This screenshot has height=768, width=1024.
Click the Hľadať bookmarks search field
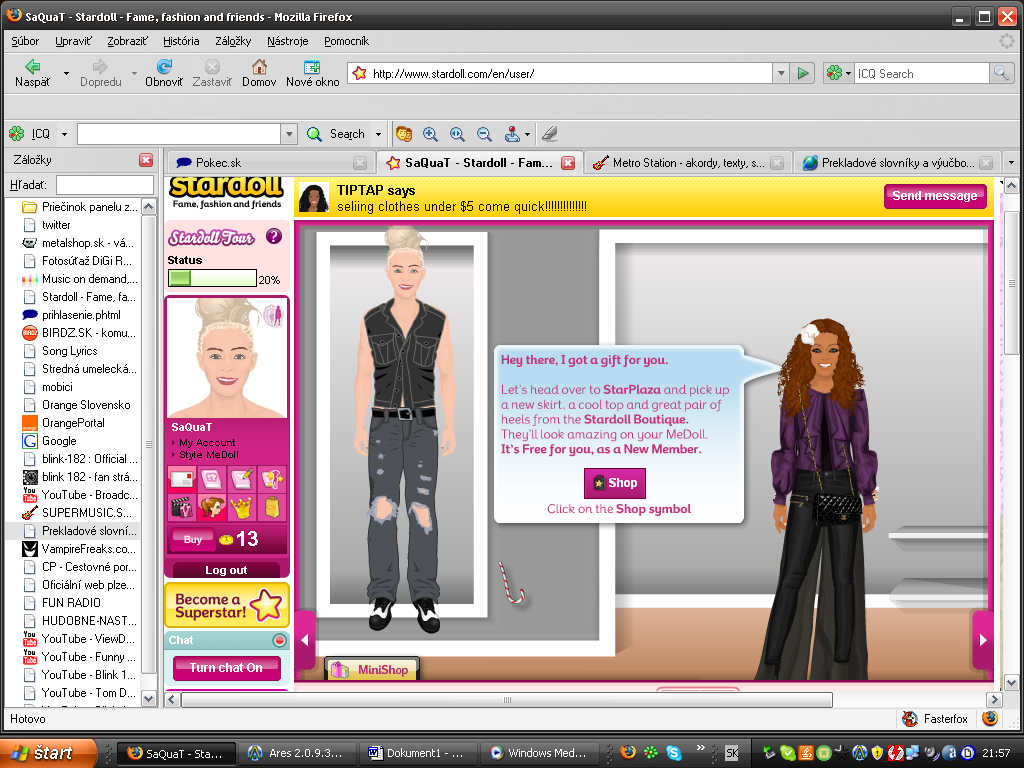[104, 185]
